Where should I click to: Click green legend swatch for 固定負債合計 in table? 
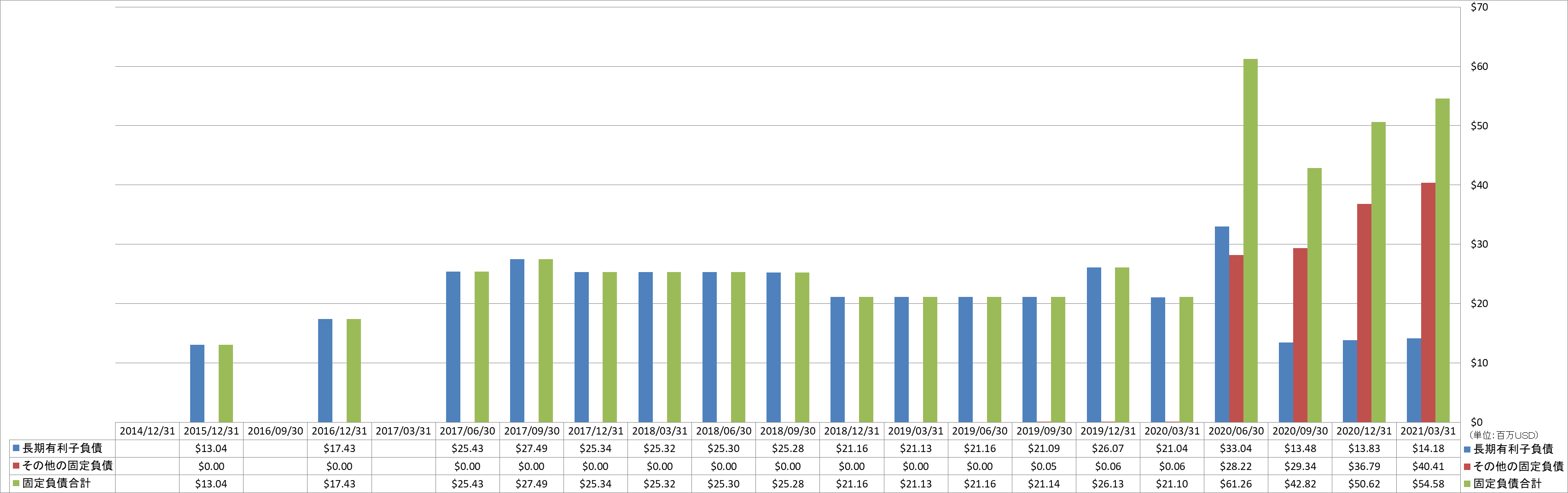(x=17, y=484)
